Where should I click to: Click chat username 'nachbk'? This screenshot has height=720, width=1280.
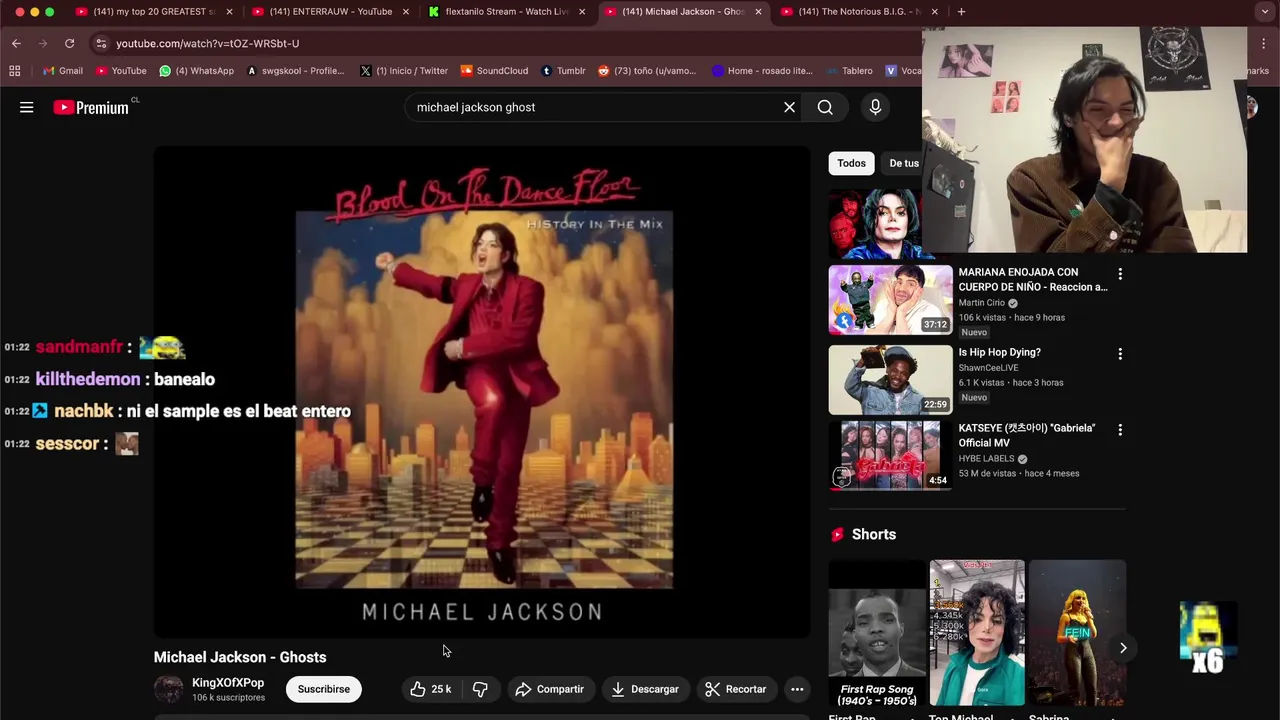click(84, 411)
